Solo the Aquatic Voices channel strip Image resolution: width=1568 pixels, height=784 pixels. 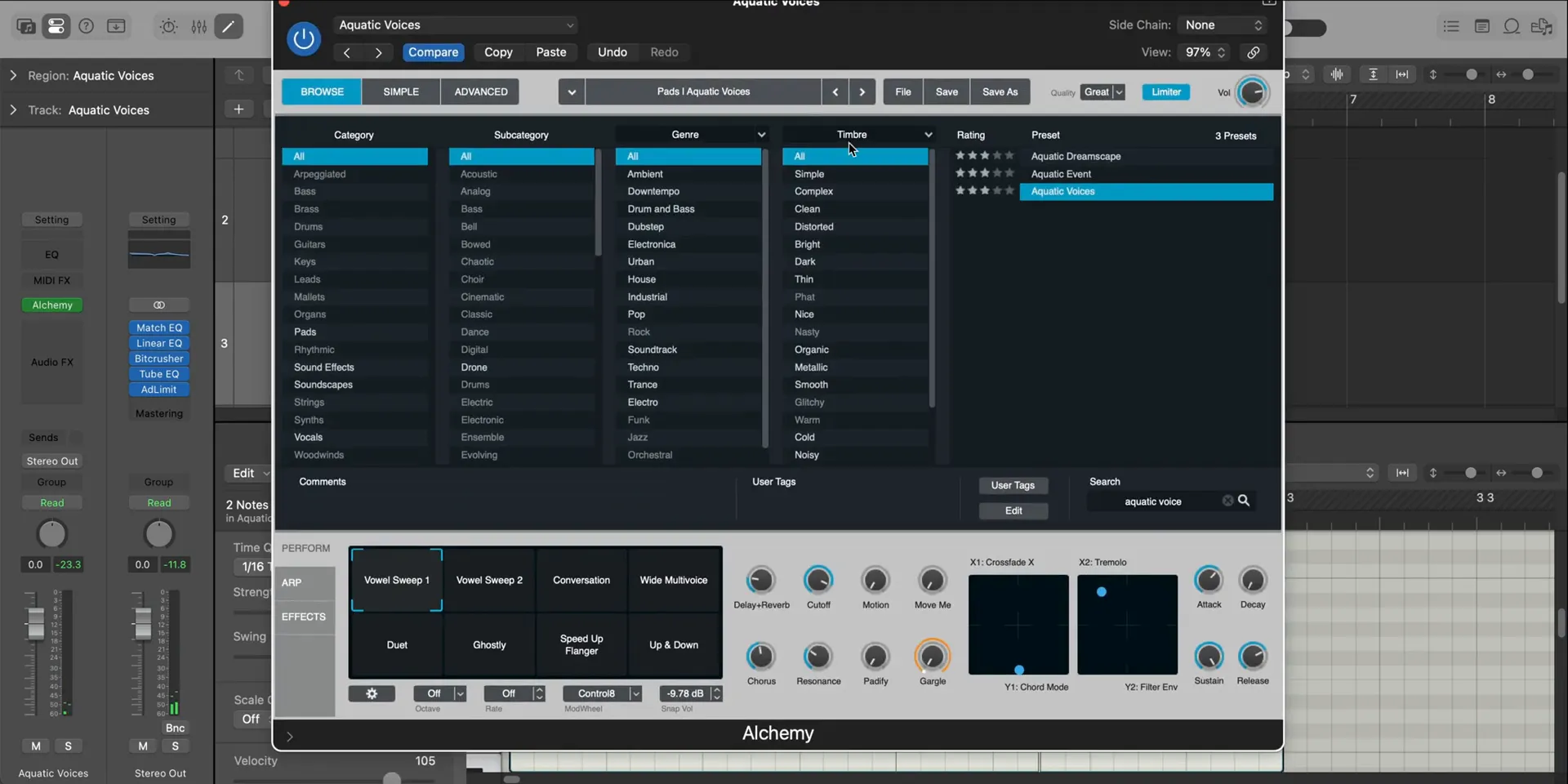68,746
